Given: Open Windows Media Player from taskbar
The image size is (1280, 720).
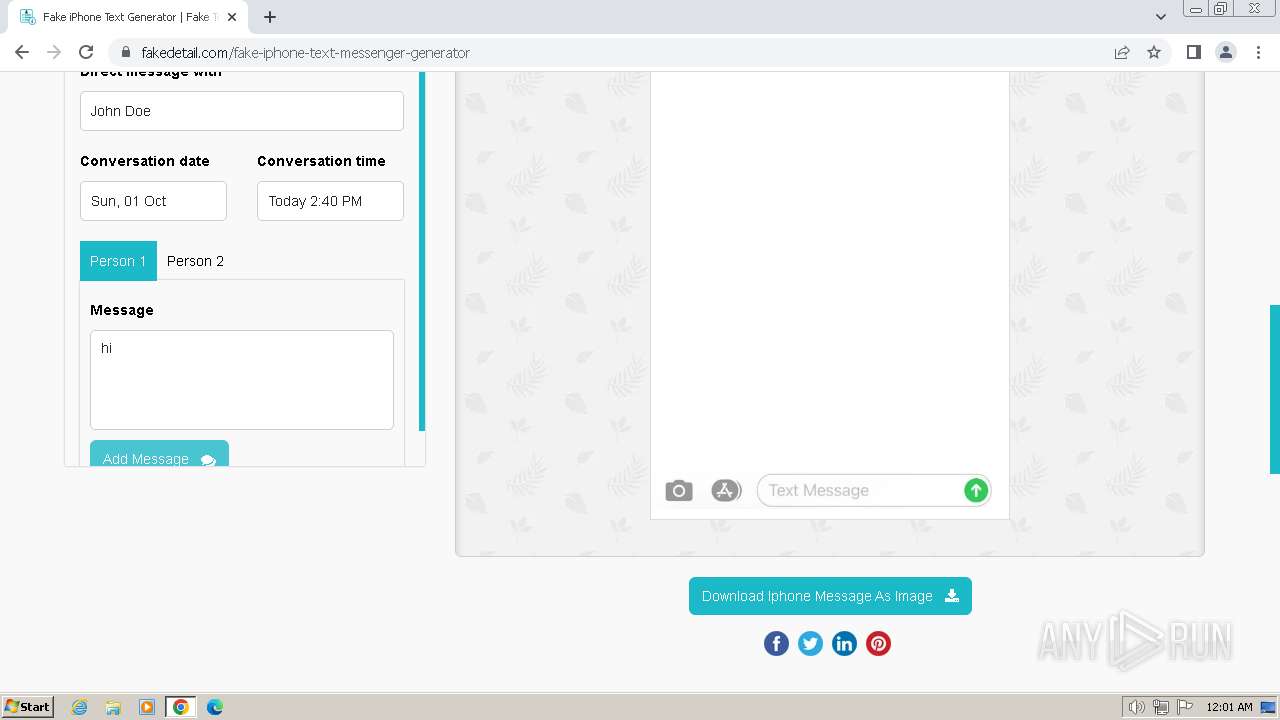Looking at the screenshot, I should click(147, 707).
